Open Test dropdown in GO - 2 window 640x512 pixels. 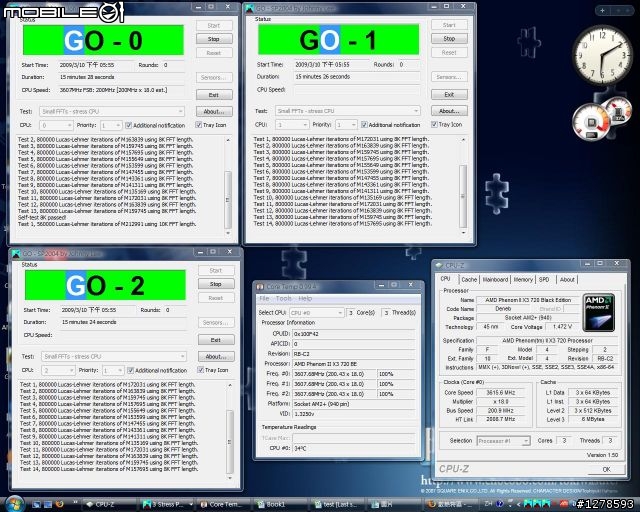pos(114,356)
